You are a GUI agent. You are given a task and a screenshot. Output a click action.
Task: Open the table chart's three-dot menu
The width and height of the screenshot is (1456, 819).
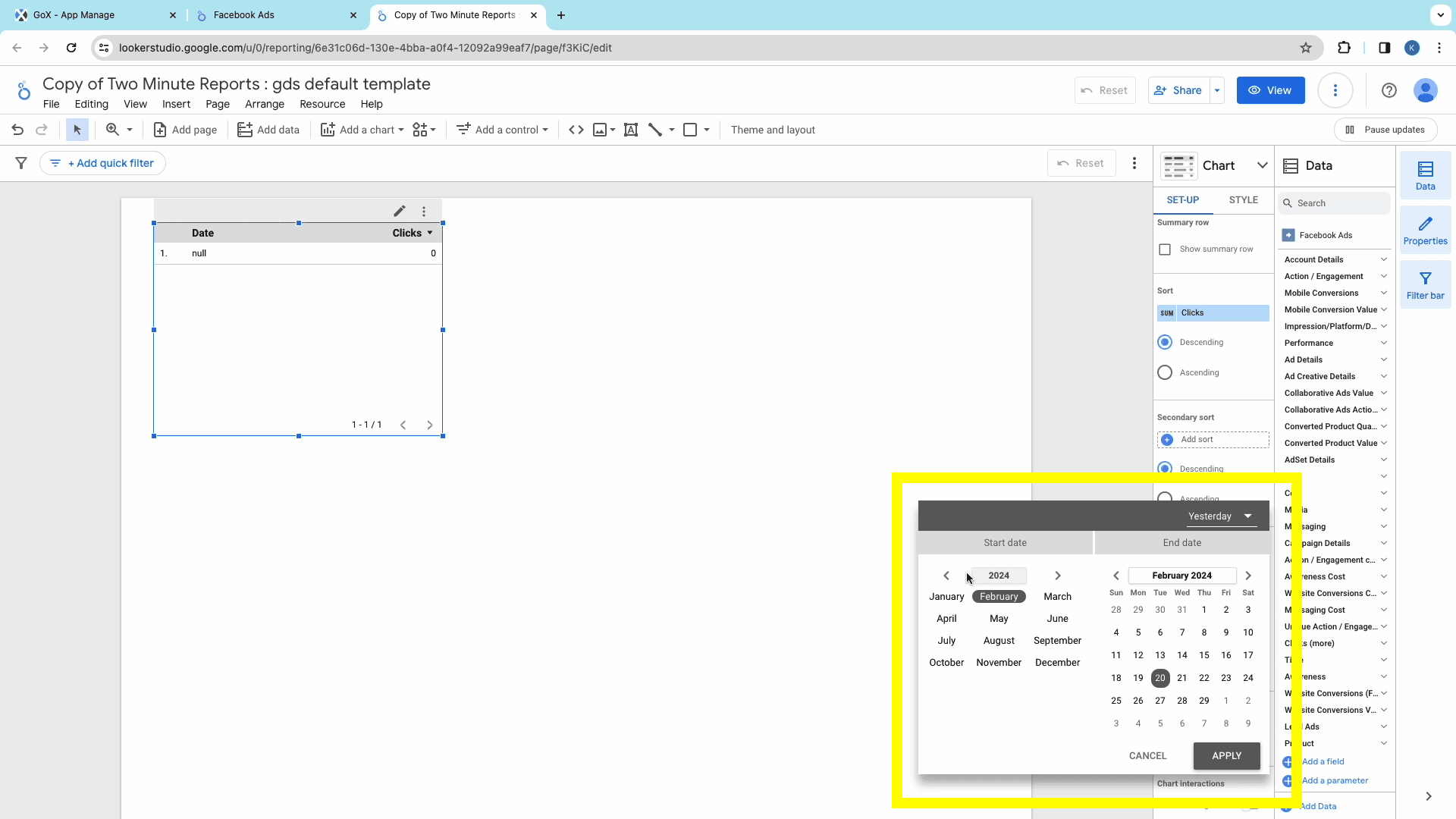point(424,212)
